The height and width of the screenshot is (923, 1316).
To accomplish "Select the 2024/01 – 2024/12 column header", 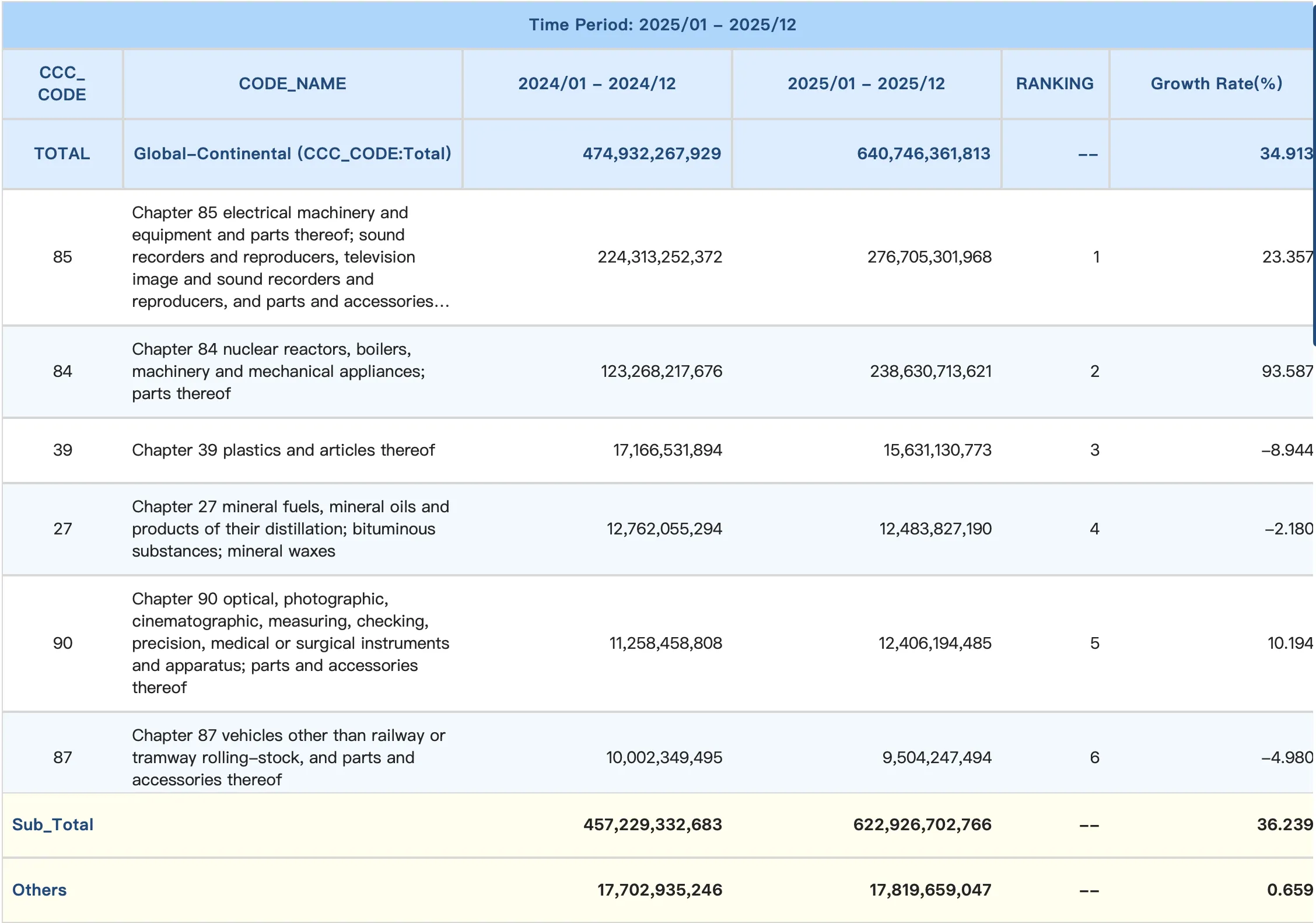I will (x=597, y=83).
